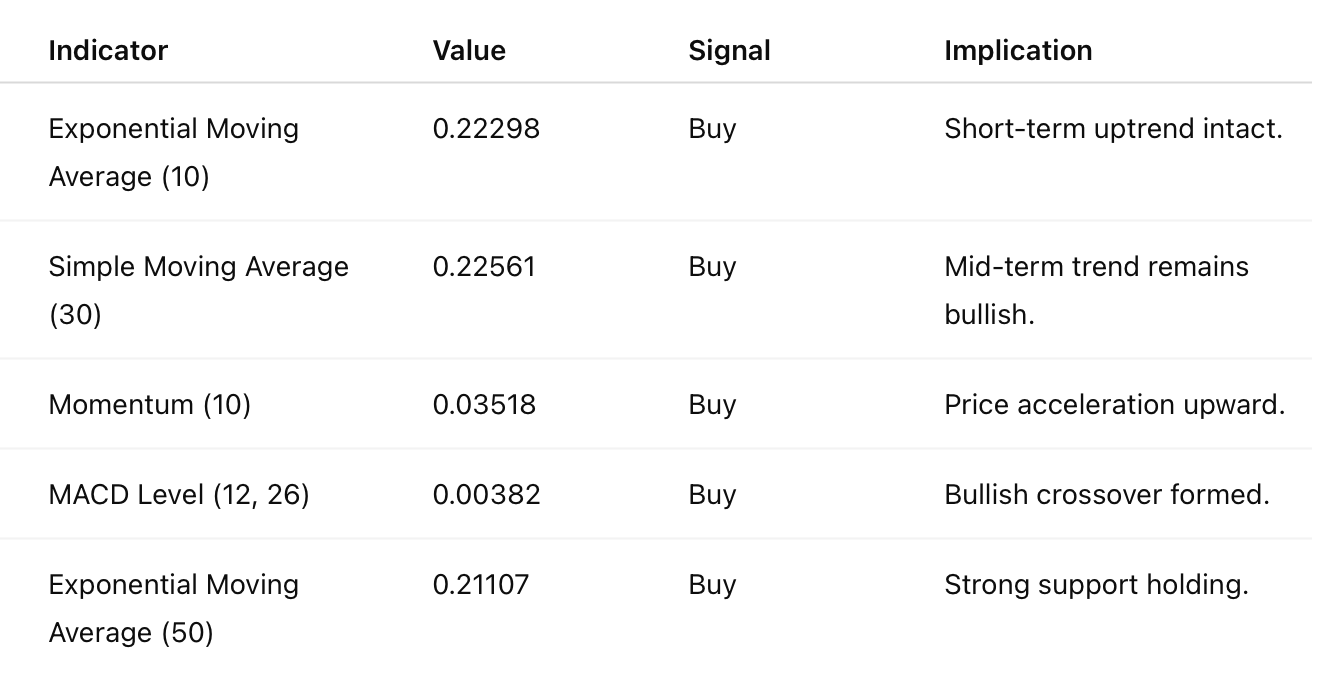Select the Momentum (10) indicator cell
1336x700 pixels.
[x=150, y=404]
